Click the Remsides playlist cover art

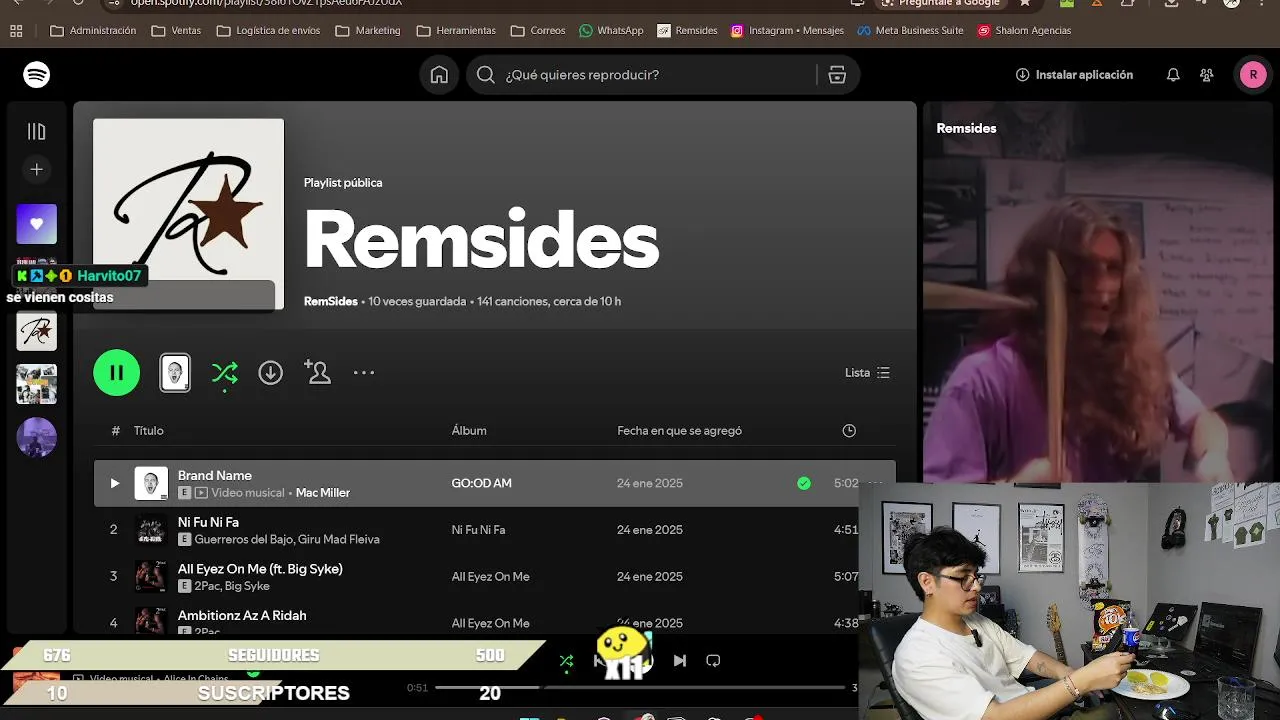point(189,214)
